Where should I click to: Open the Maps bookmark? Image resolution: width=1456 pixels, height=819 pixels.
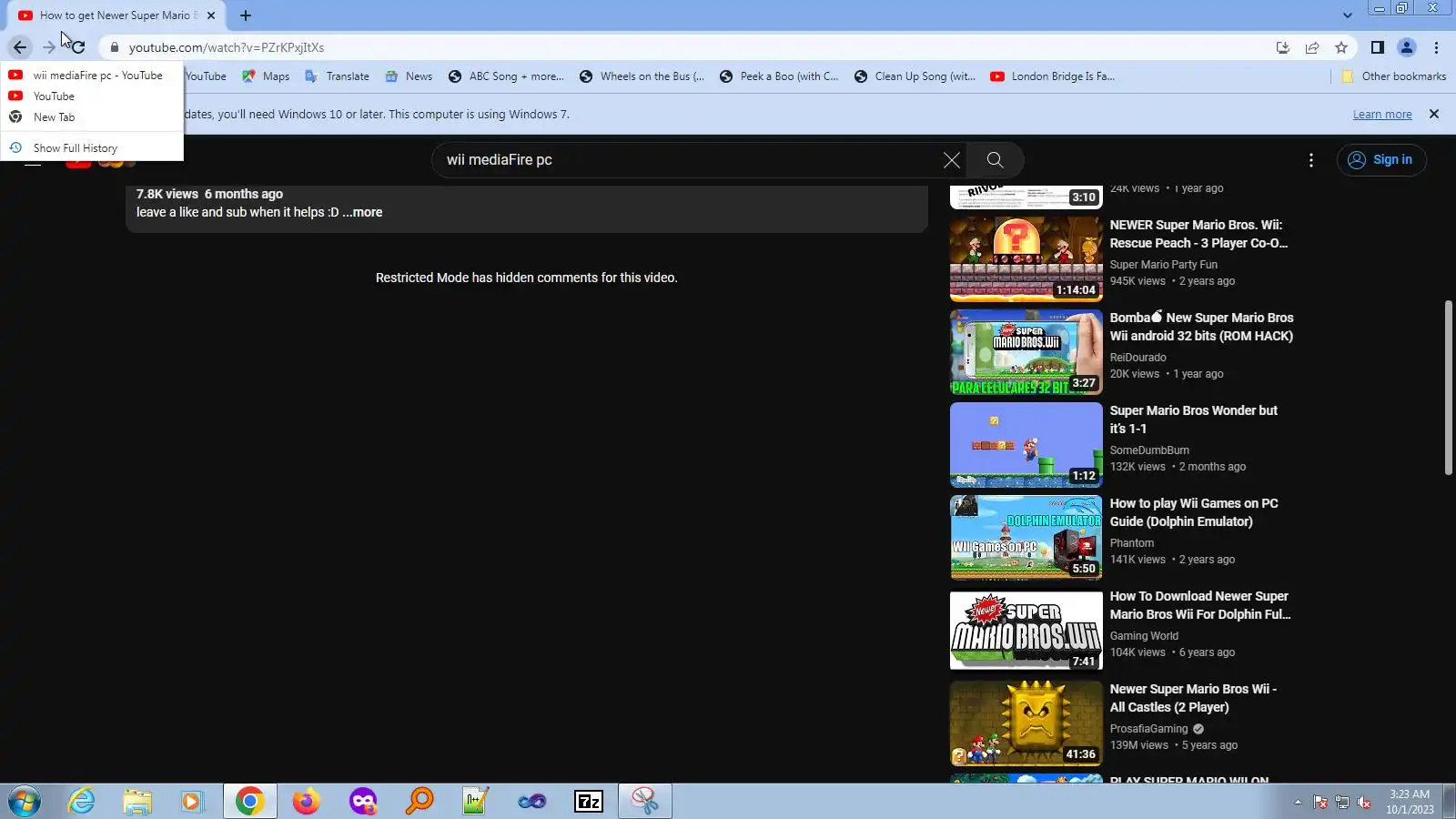click(266, 76)
